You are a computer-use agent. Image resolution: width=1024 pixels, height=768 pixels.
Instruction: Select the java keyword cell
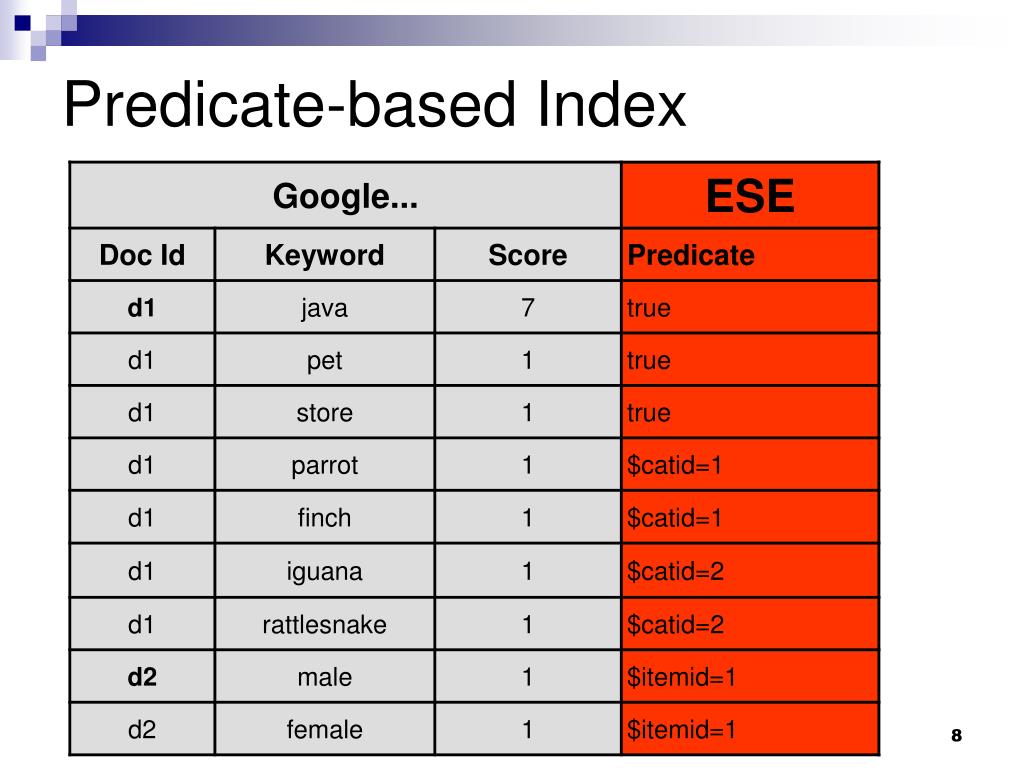(325, 308)
